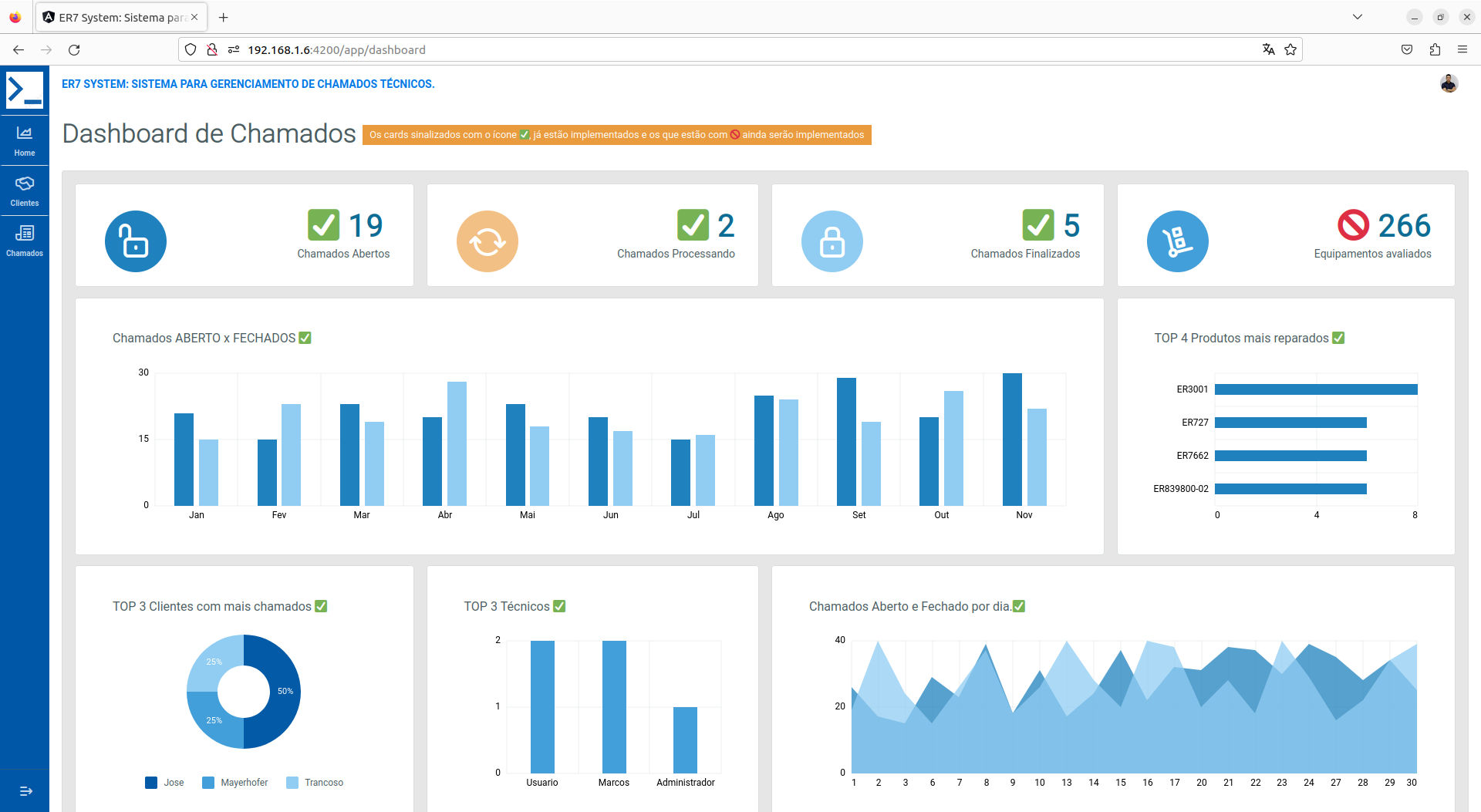Click the Chamados Abertos label
The height and width of the screenshot is (812, 1481).
point(343,254)
